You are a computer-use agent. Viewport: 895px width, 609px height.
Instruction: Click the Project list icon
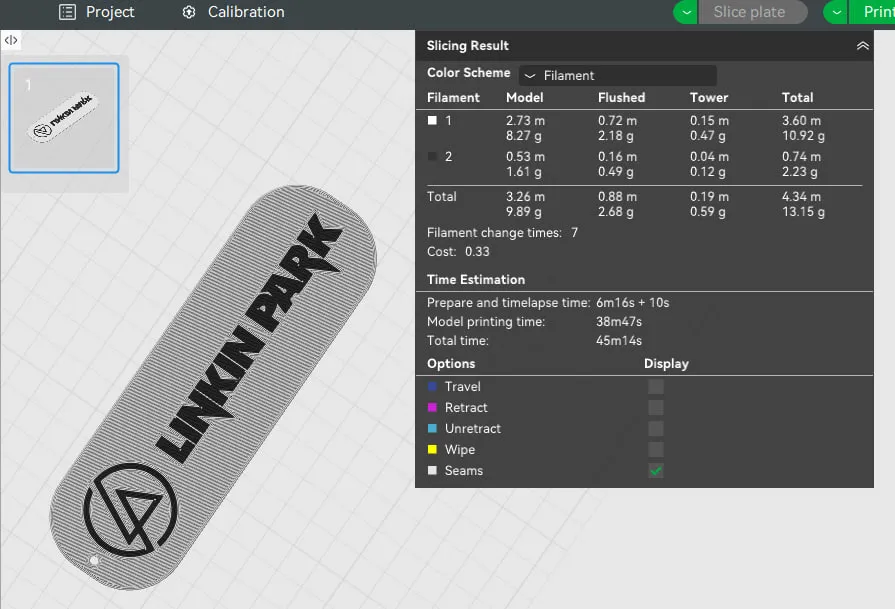(x=67, y=12)
